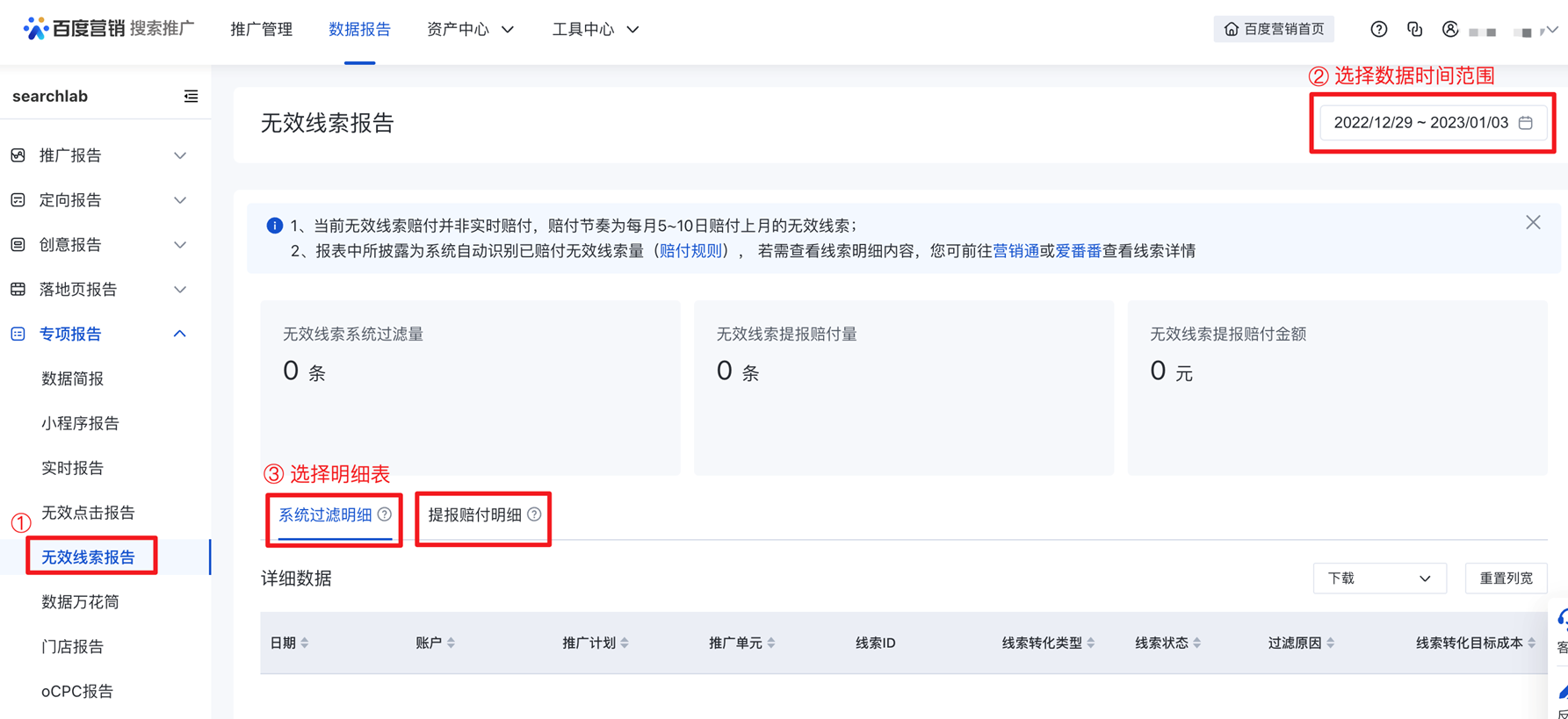This screenshot has height=719, width=1568.
Task: Click the user account profile icon
Action: (1449, 30)
